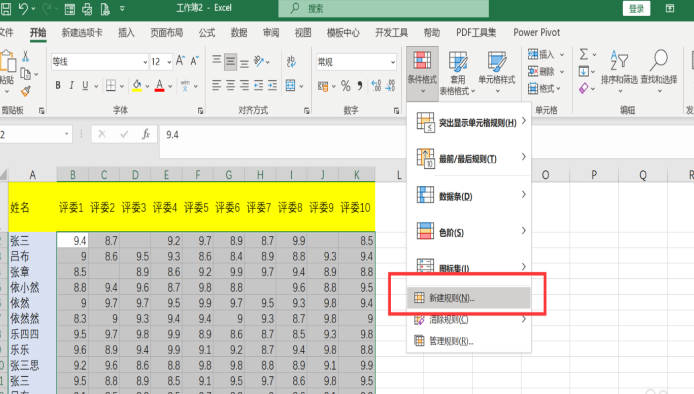Apply the yellow fill color bucket
This screenshot has width=694, height=394.
tap(137, 85)
